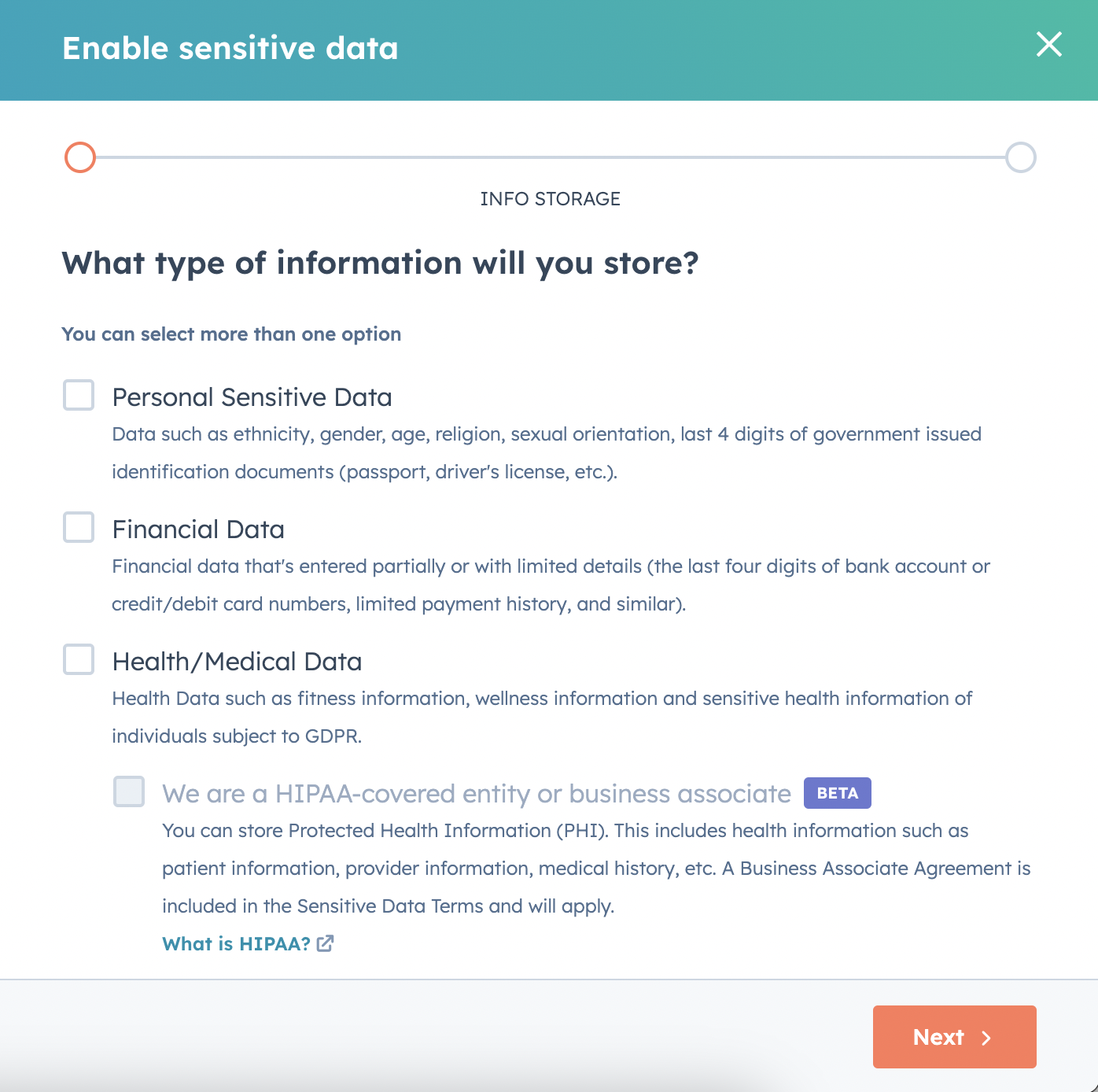Image resolution: width=1098 pixels, height=1092 pixels.
Task: Open the What is HIPAA? link
Action: (x=234, y=943)
